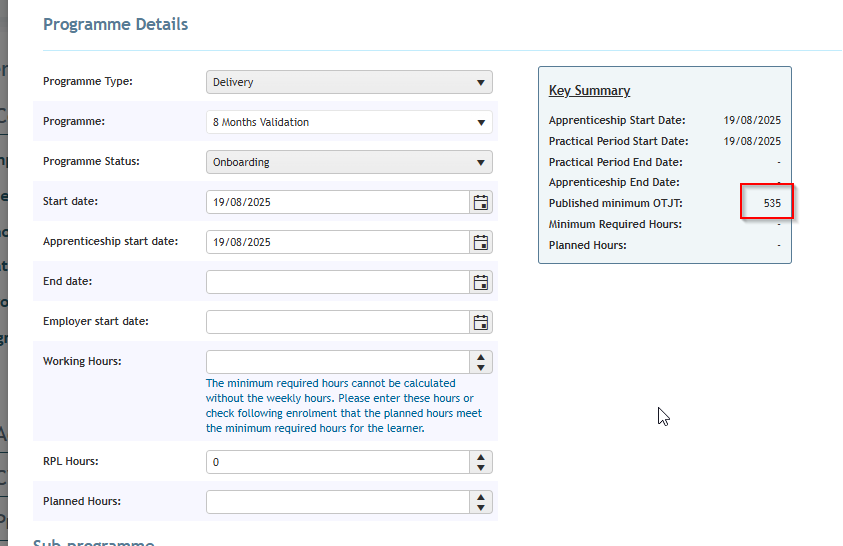Increase RPL Hours with up arrow
Screen dimensions: 843x546
point(481,457)
